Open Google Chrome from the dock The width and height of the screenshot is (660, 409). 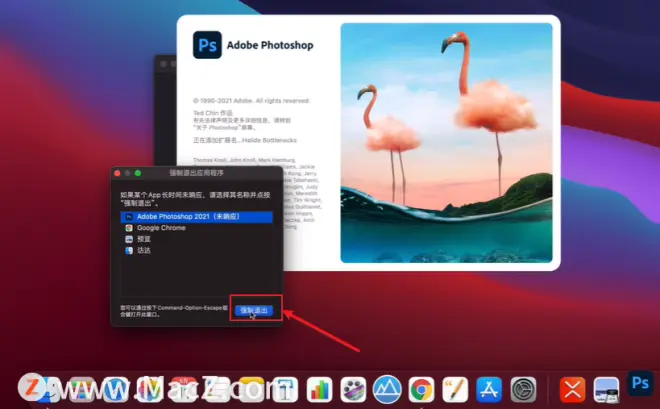[x=421, y=390]
